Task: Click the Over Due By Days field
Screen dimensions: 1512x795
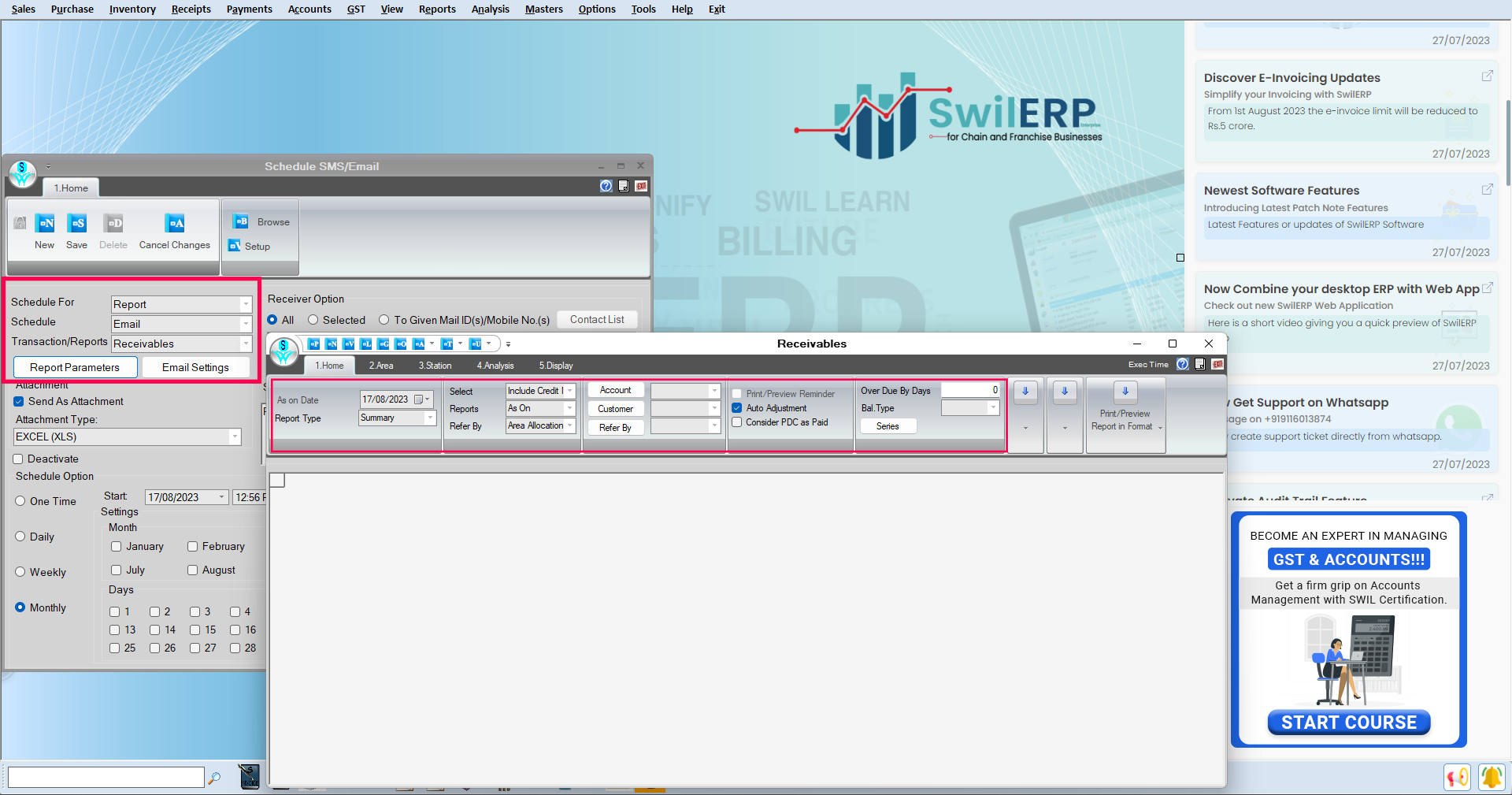Action: pos(970,390)
